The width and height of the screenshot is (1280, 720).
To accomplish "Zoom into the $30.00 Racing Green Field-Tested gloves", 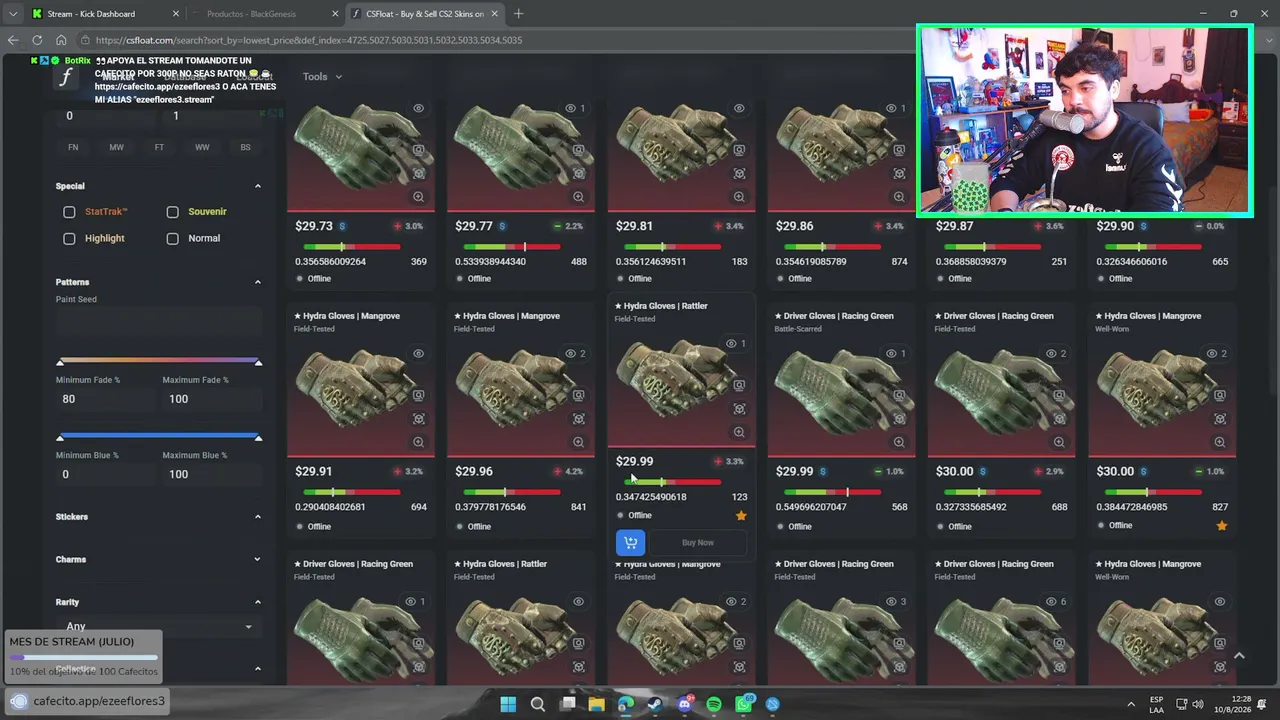I will (x=1059, y=442).
